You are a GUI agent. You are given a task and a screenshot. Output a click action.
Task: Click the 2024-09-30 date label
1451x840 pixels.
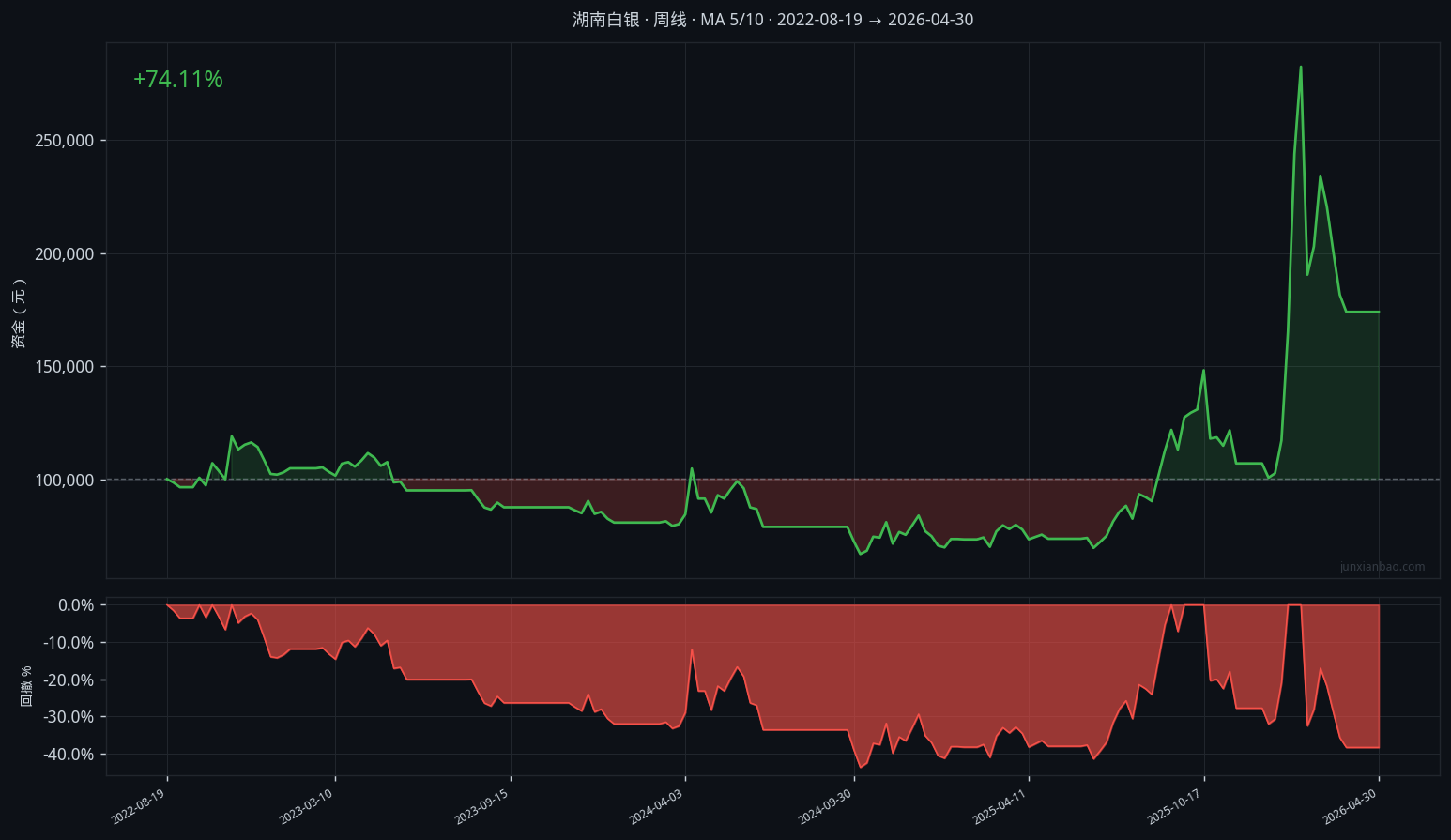pyautogui.click(x=825, y=807)
